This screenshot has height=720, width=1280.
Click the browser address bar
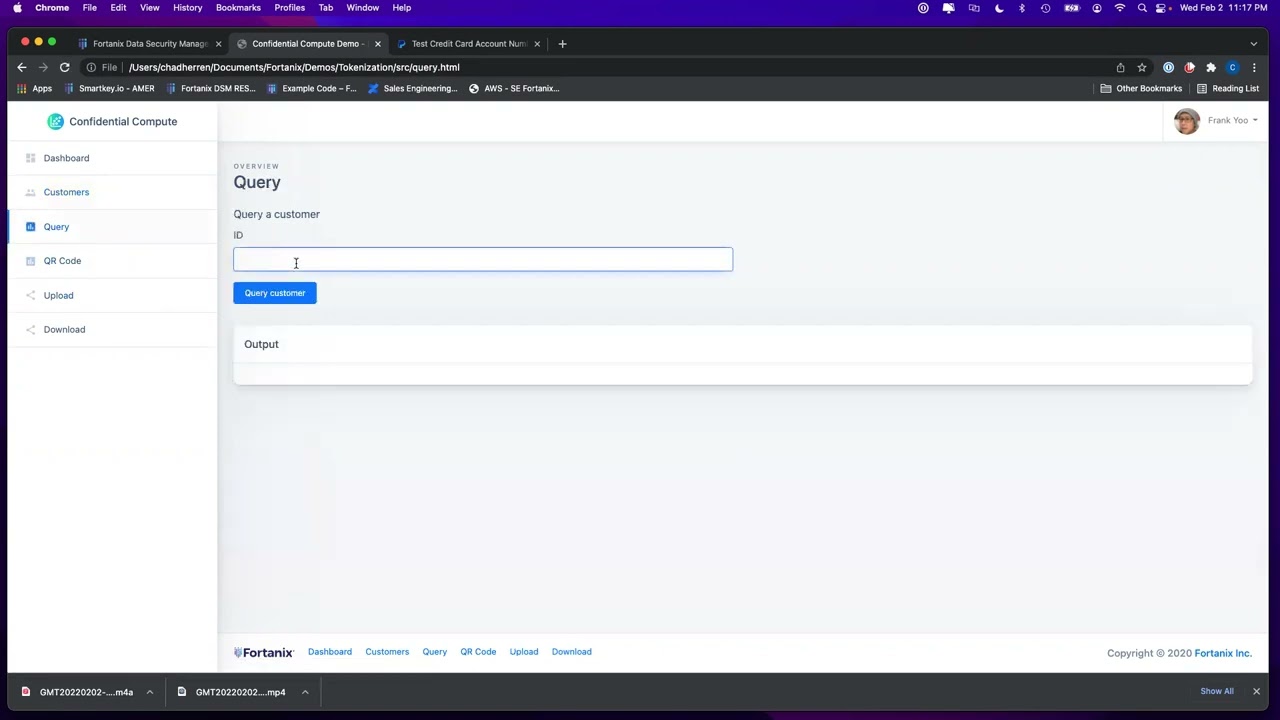(x=600, y=67)
